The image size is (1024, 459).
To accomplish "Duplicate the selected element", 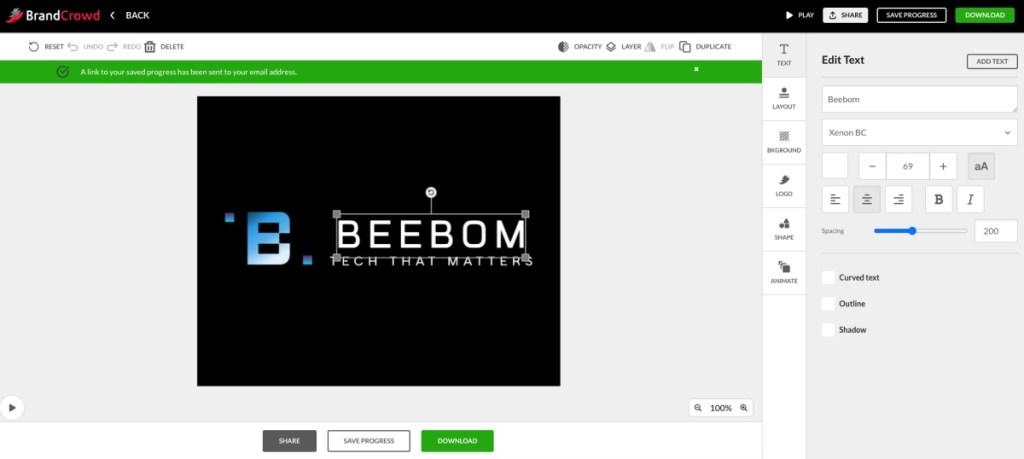I will pos(705,47).
